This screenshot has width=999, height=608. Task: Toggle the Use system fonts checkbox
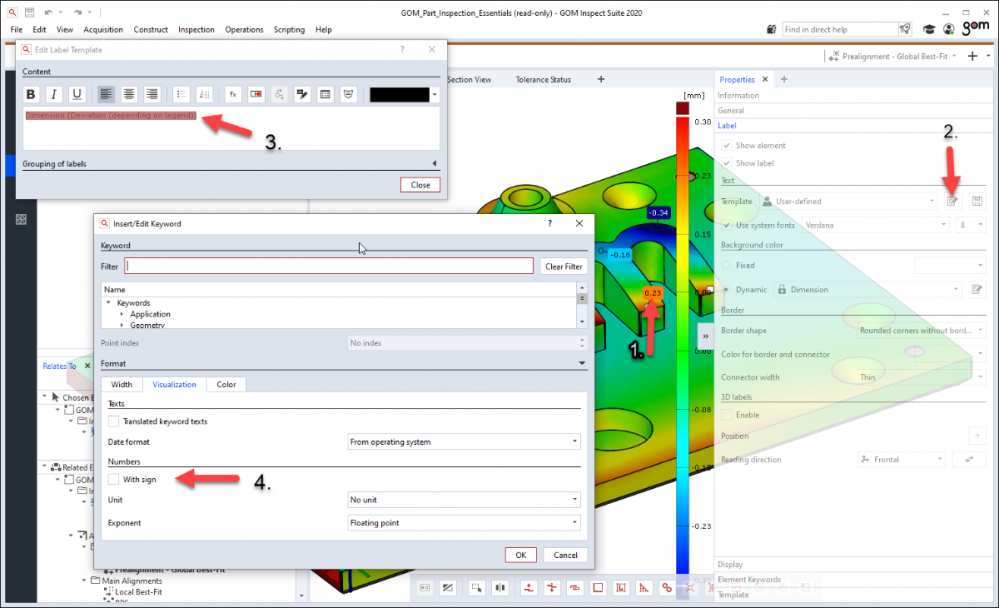point(727,225)
